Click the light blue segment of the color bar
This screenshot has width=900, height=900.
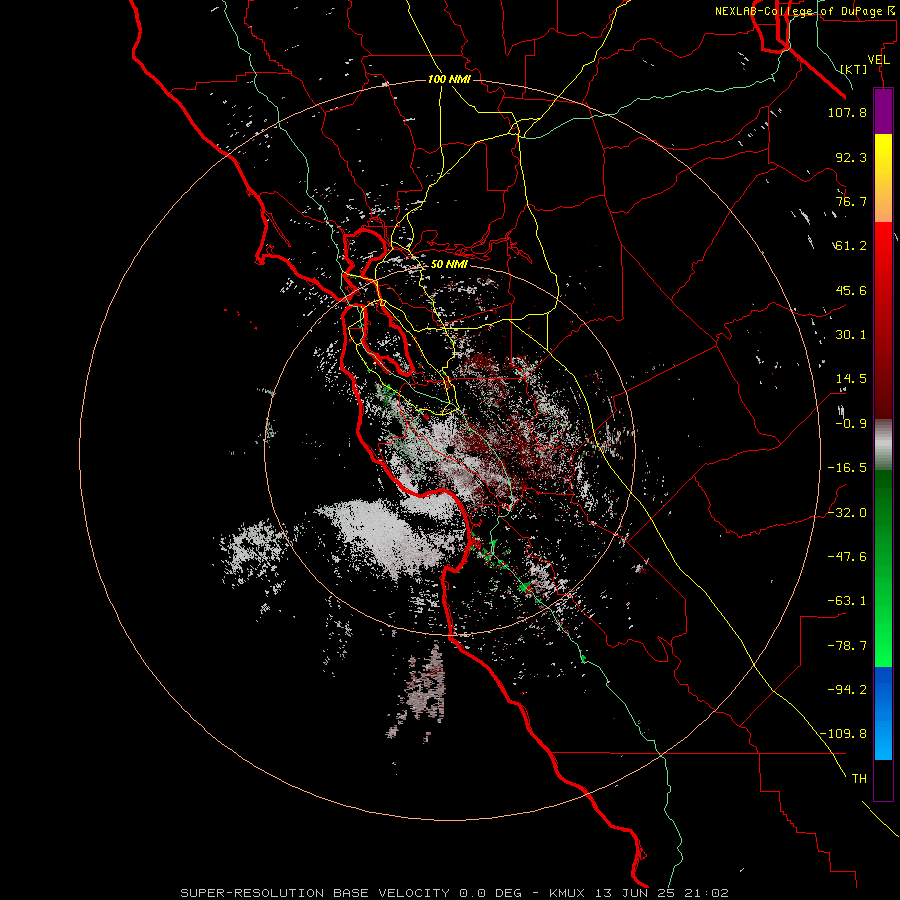(x=883, y=713)
